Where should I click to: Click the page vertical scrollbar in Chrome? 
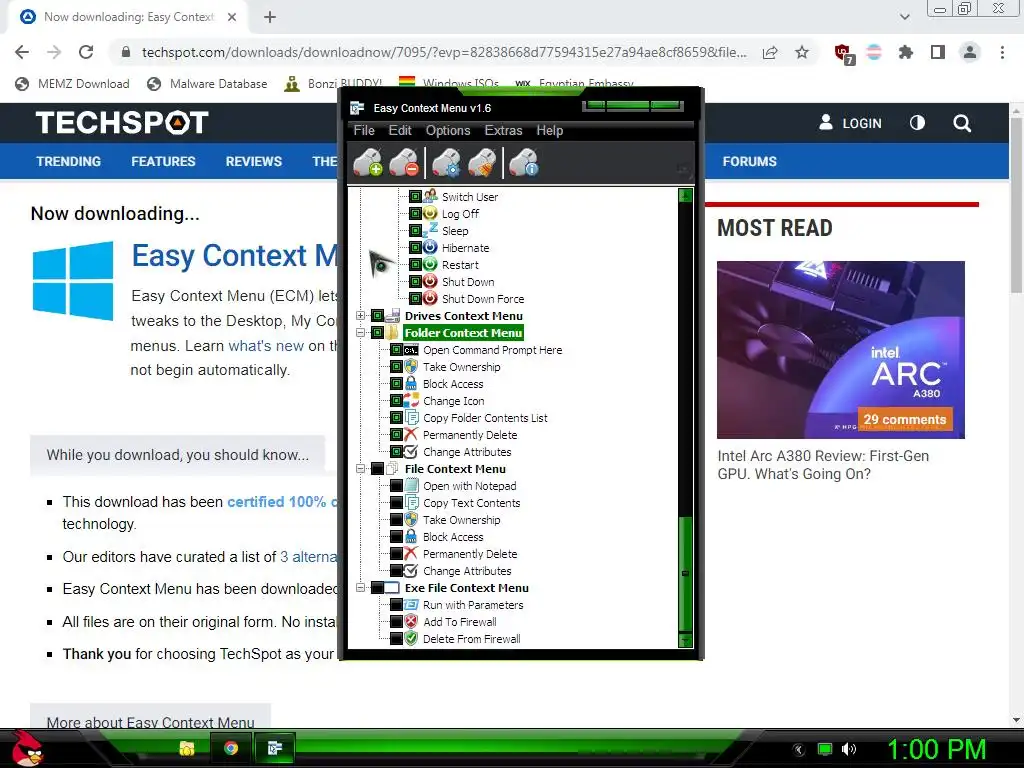(x=1016, y=204)
